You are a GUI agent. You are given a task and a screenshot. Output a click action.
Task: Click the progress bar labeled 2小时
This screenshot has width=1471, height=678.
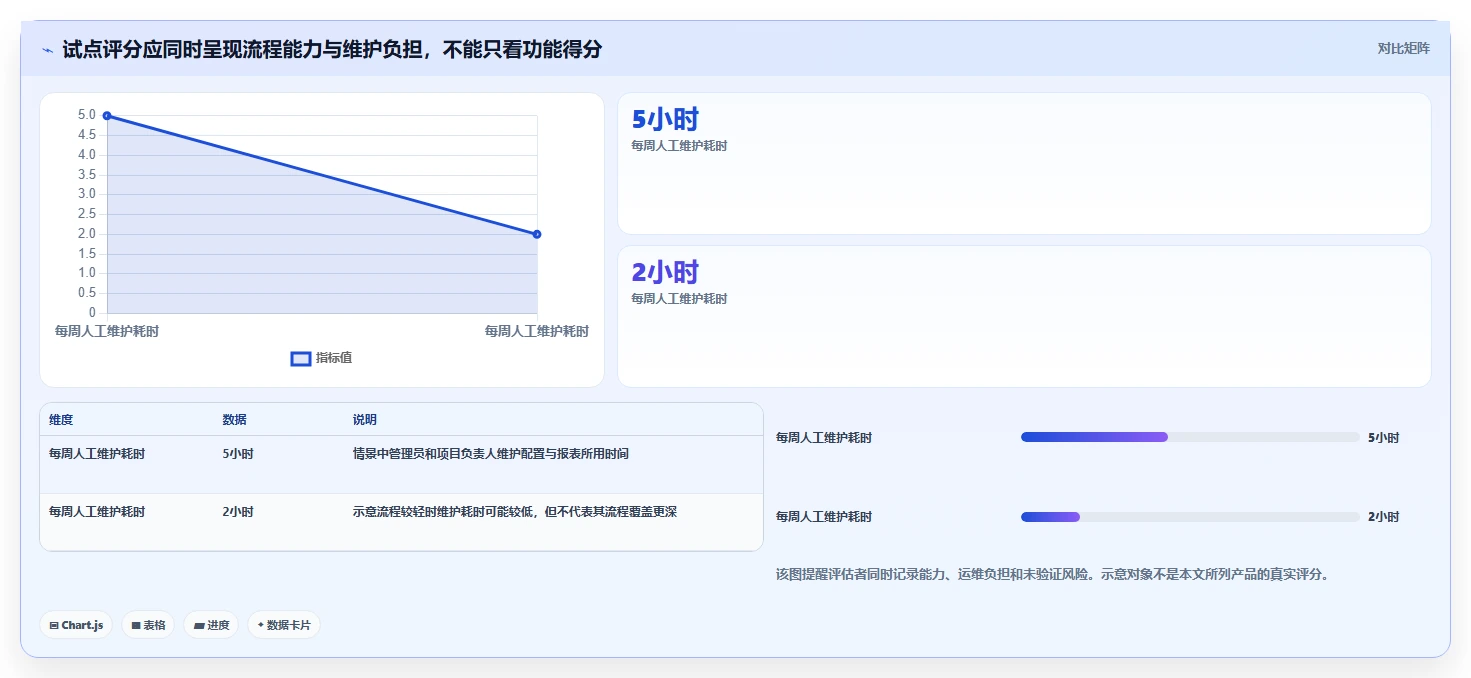tap(1190, 517)
